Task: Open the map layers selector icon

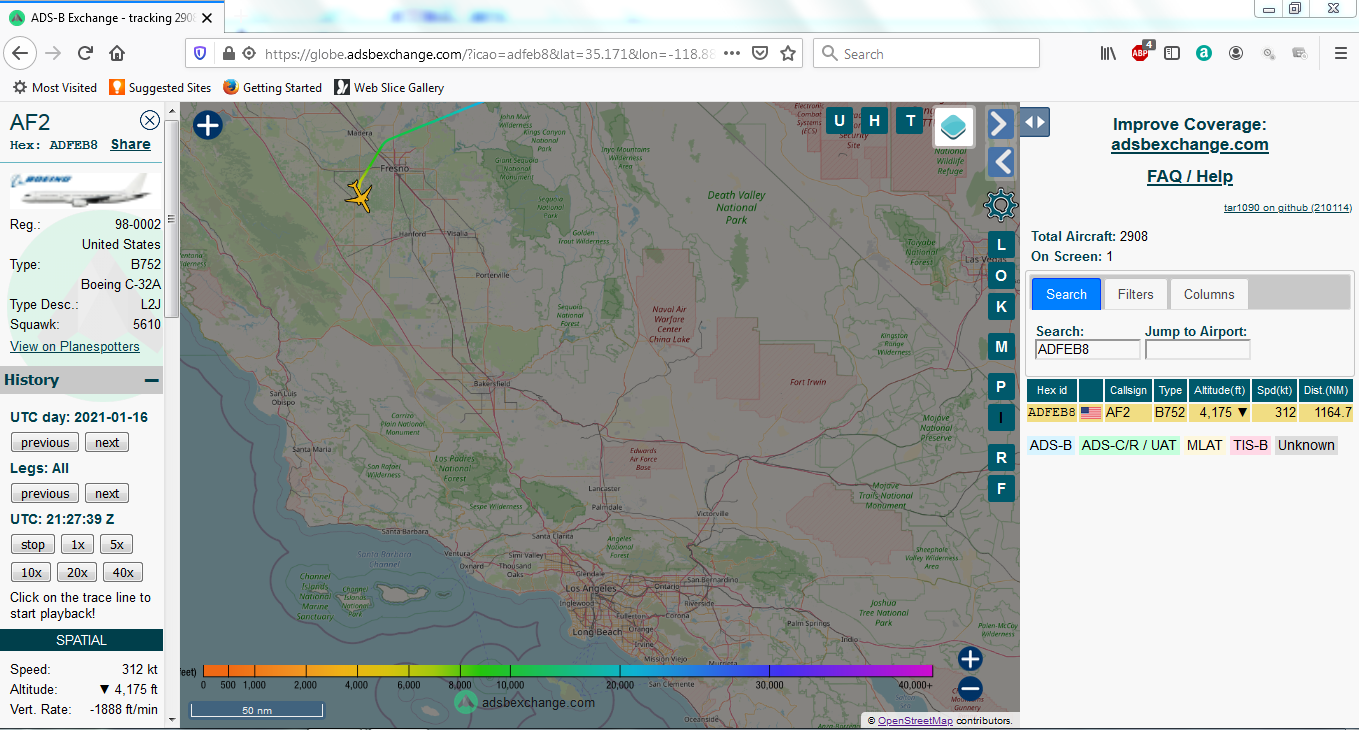Action: pos(954,126)
